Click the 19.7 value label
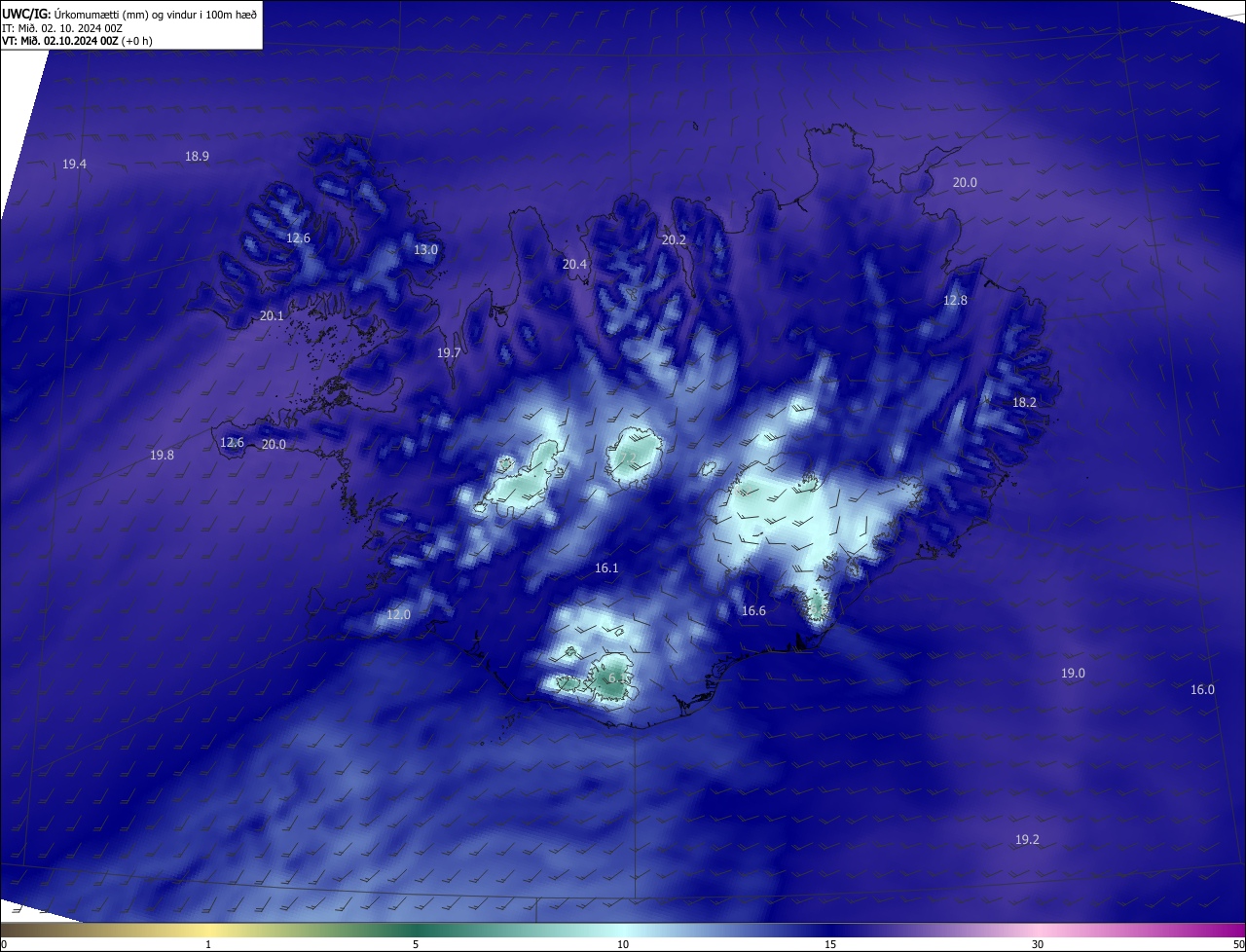Screen dimensions: 1246x952 448,353
